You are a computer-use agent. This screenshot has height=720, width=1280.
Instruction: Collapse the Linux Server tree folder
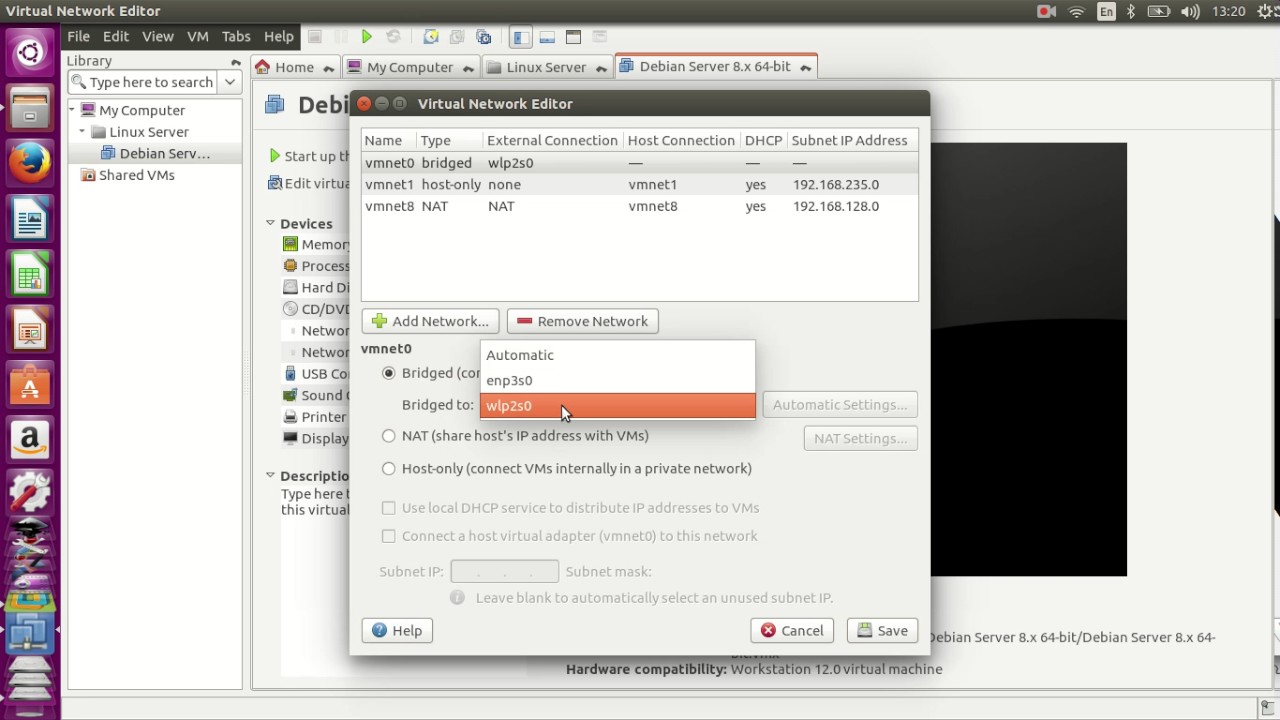tap(82, 132)
